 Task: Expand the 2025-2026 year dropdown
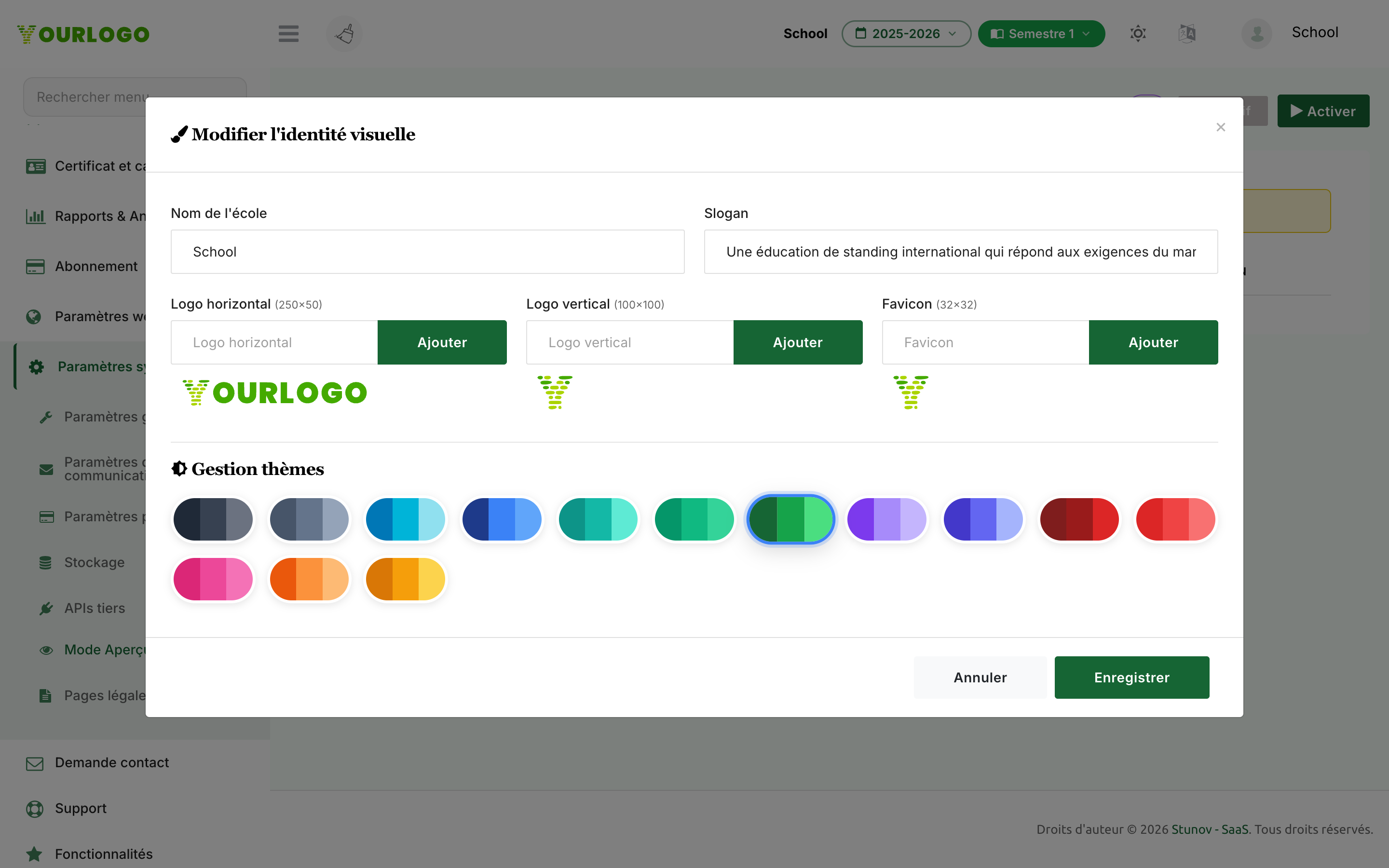click(x=906, y=33)
